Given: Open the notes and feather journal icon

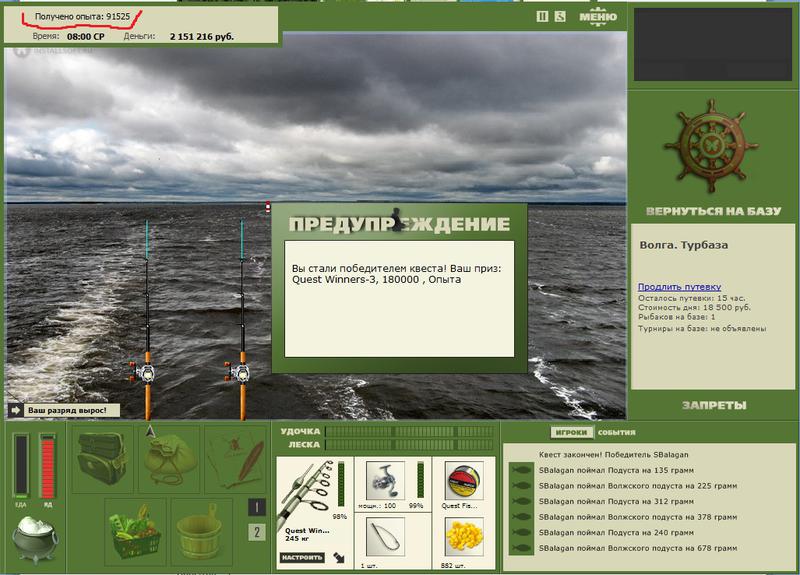Looking at the screenshot, I should (x=235, y=459).
